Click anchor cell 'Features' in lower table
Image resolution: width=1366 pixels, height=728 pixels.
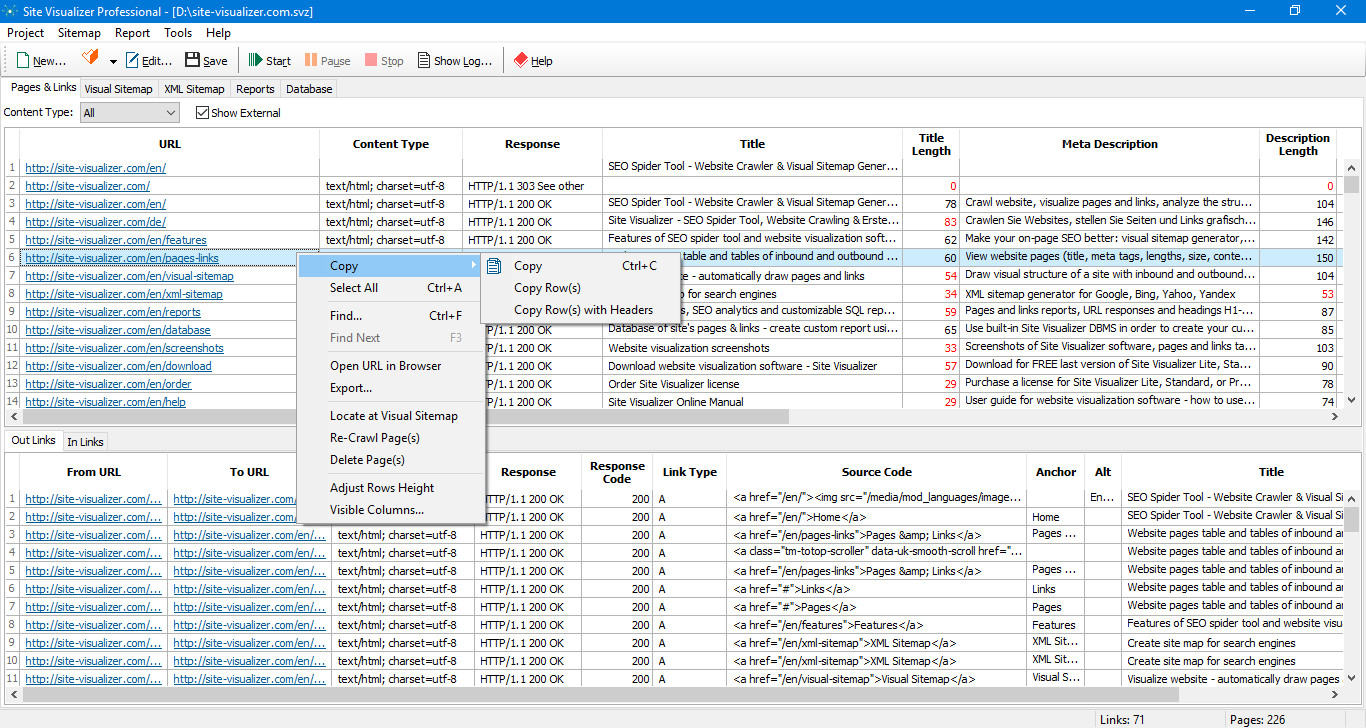click(1056, 624)
